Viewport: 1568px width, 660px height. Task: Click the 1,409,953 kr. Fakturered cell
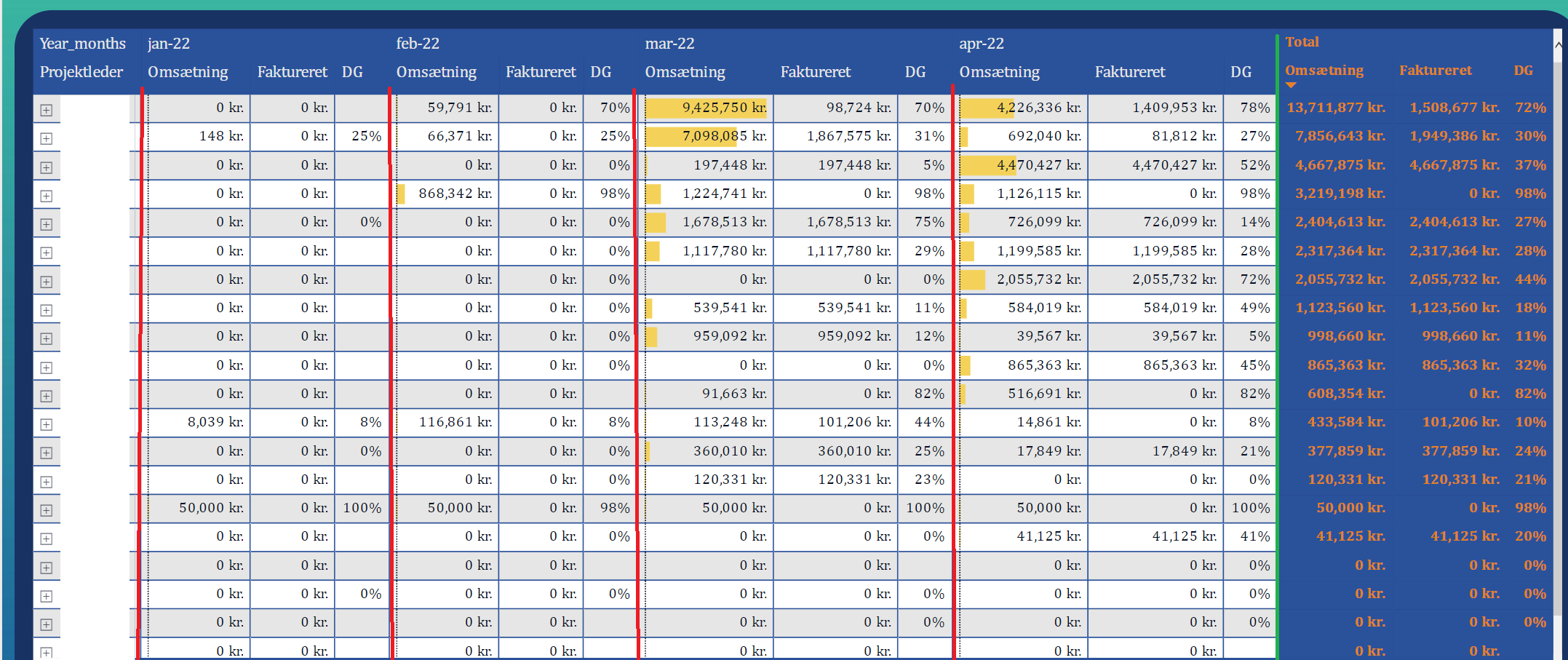tap(1155, 108)
